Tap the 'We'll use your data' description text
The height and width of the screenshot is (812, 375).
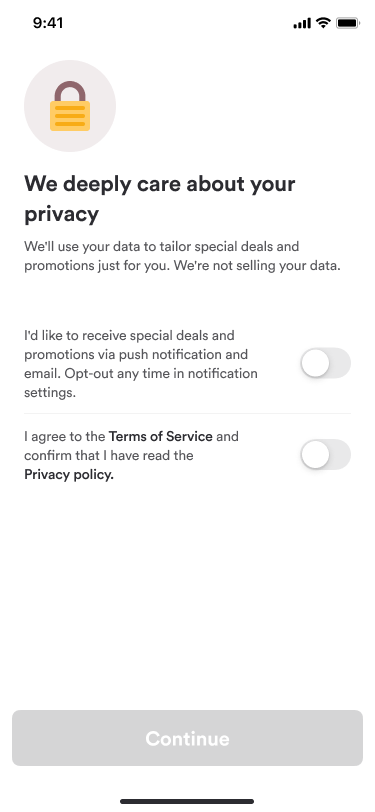[x=182, y=256]
